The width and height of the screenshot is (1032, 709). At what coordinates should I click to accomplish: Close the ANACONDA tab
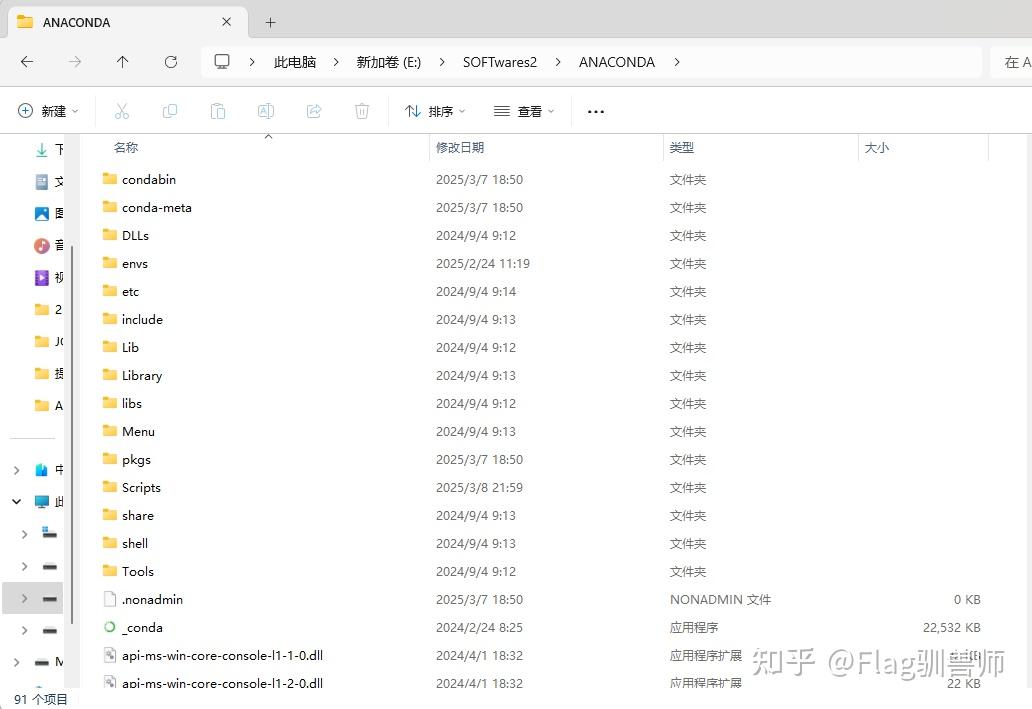tap(226, 22)
